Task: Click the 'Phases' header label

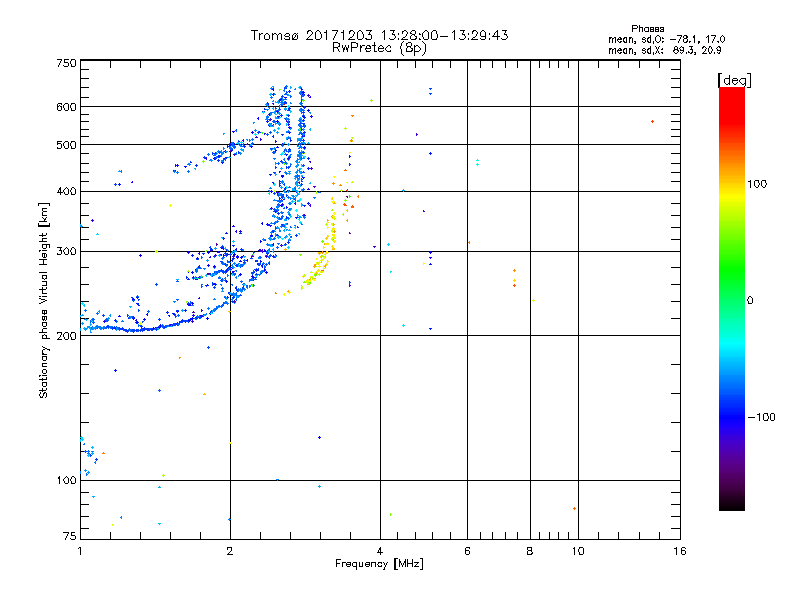Action: click(x=647, y=29)
